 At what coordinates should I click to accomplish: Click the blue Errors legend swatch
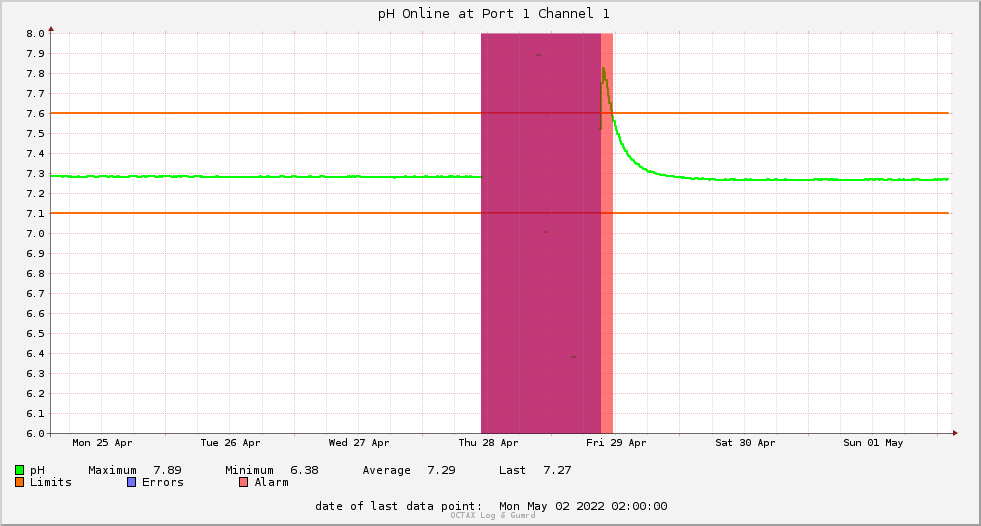[131, 482]
